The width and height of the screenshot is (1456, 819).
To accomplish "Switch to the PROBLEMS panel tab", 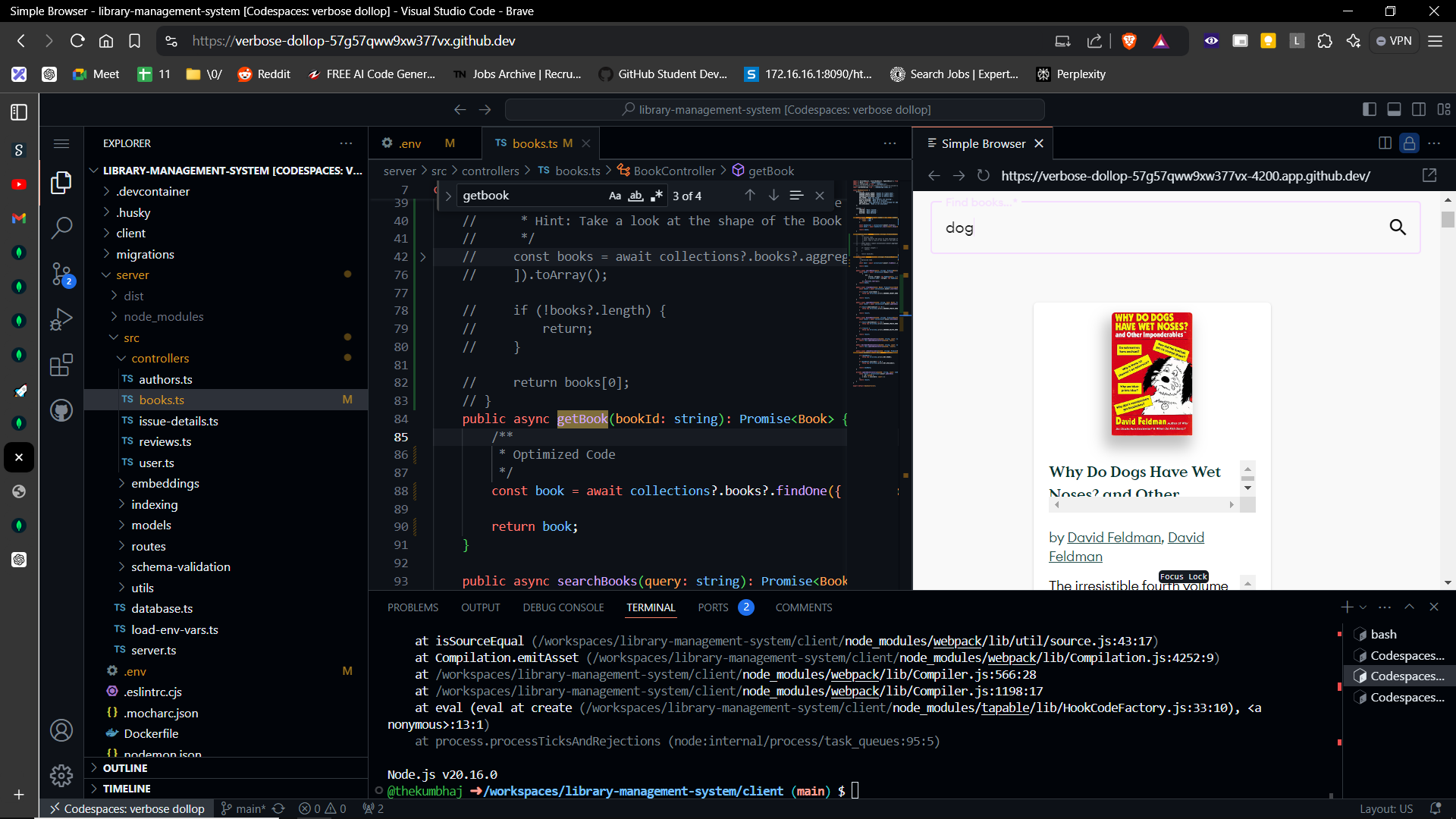I will coord(413,607).
